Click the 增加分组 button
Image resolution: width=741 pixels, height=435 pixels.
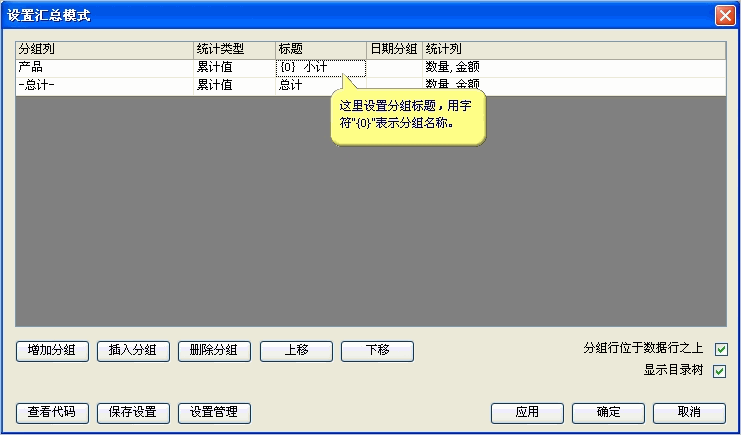point(52,351)
